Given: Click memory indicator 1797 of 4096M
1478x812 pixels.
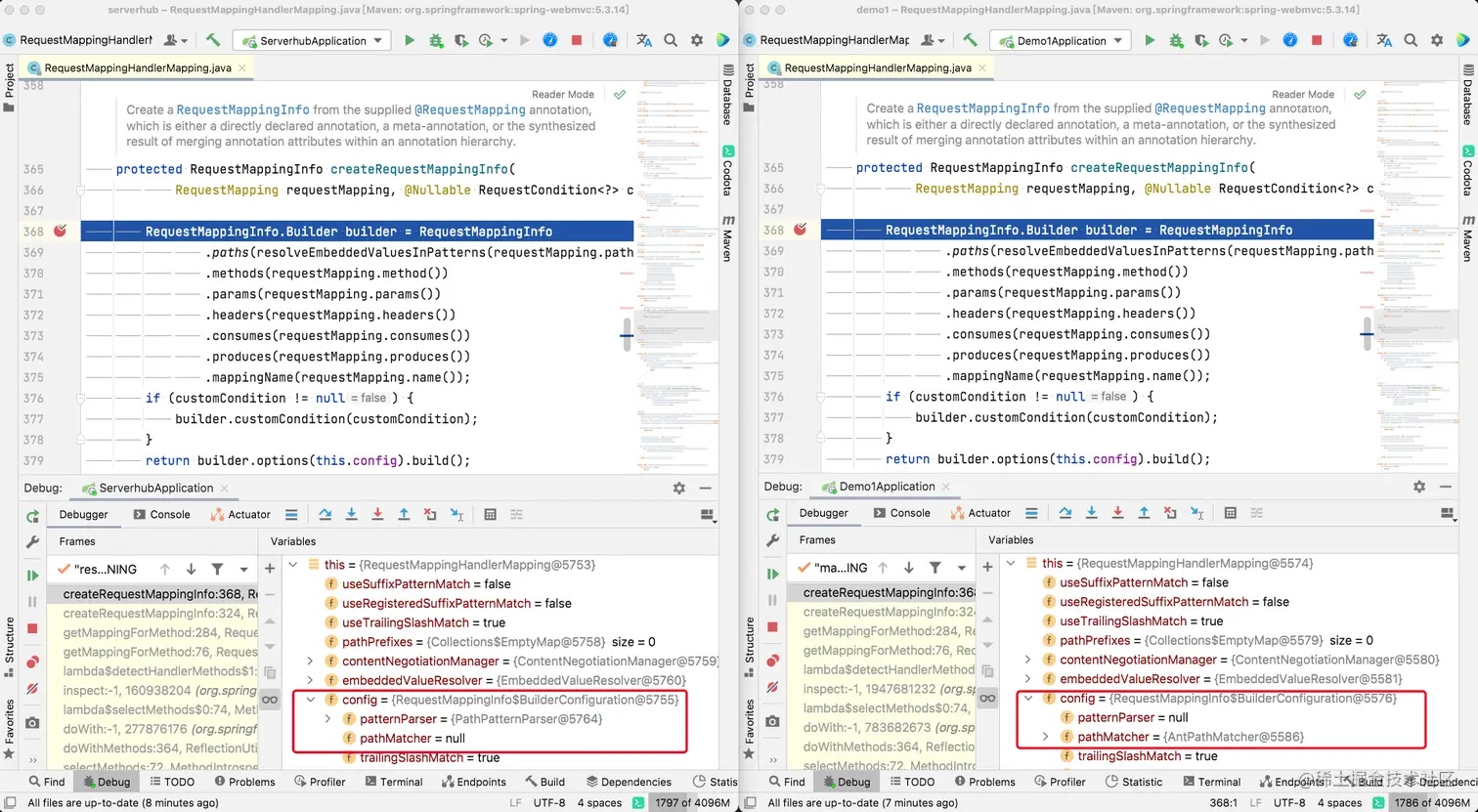Looking at the screenshot, I should (x=692, y=803).
